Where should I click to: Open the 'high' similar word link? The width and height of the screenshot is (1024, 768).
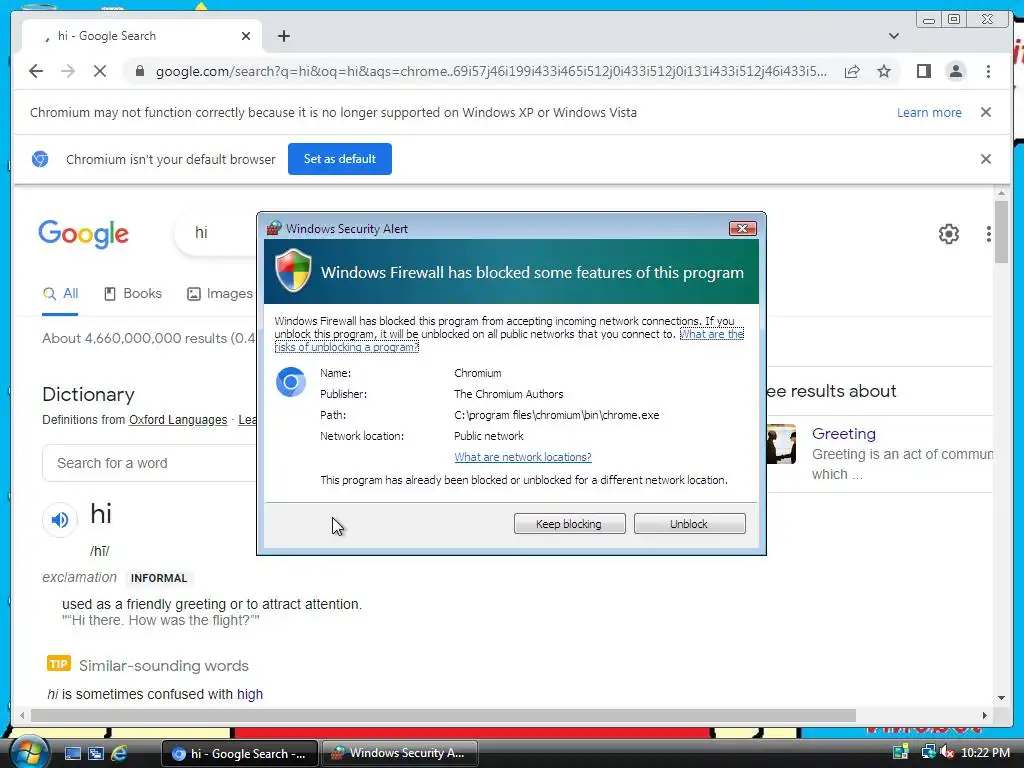click(249, 694)
